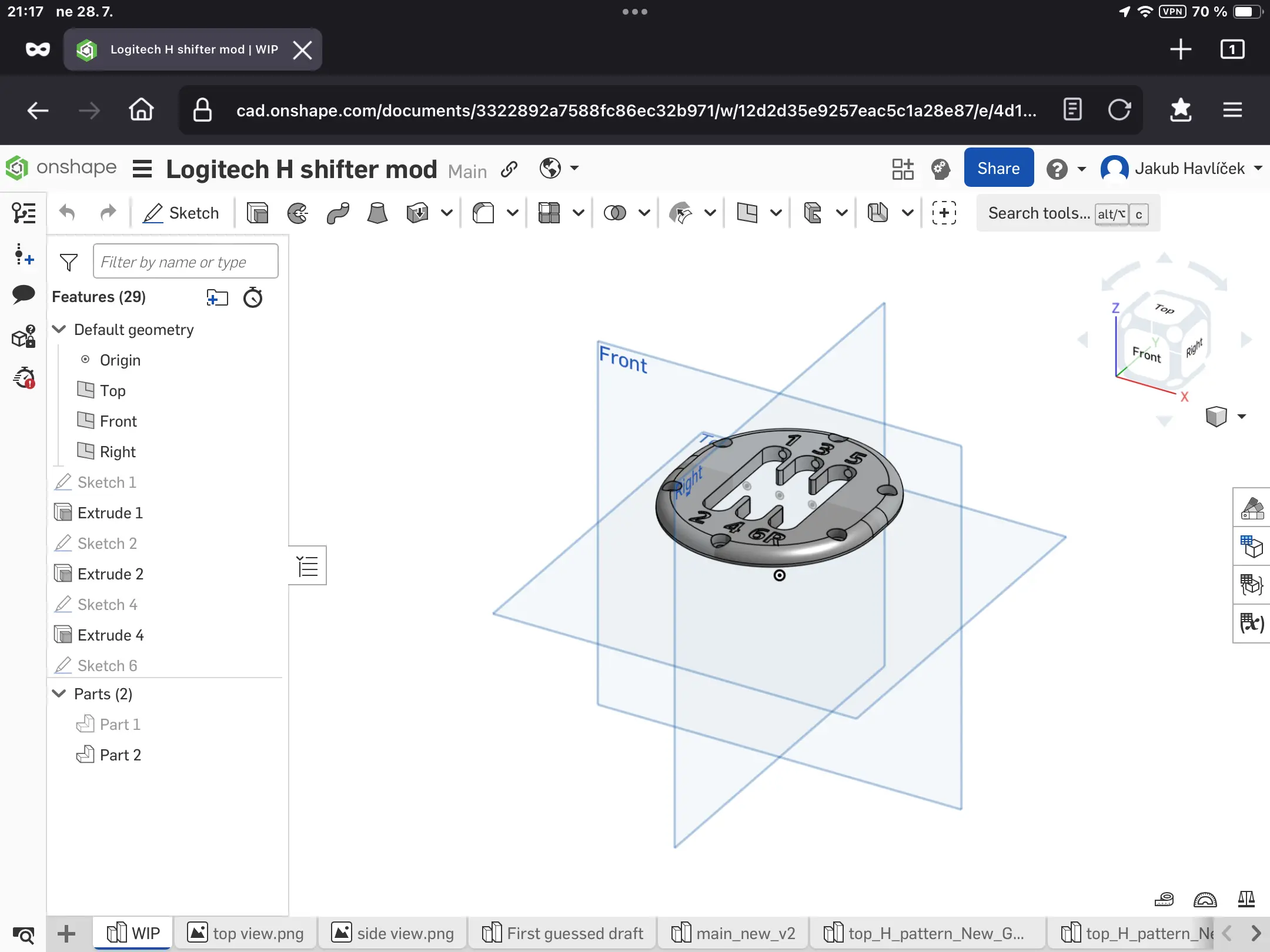This screenshot has height=952, width=1270.
Task: Open the document hamburger menu
Action: point(142,169)
